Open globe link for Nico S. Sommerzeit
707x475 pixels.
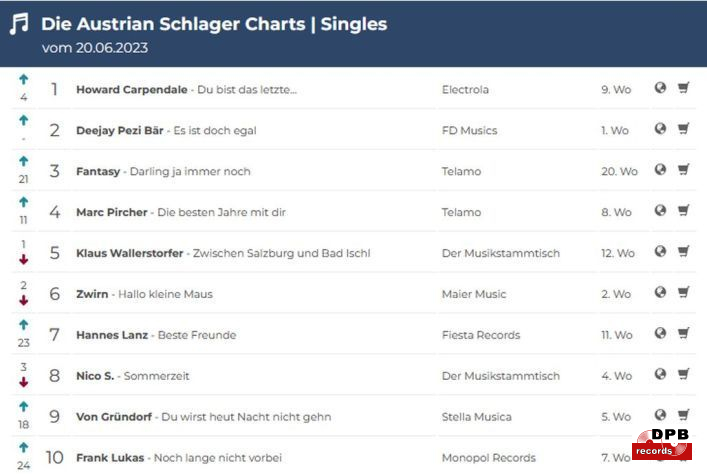(x=660, y=375)
